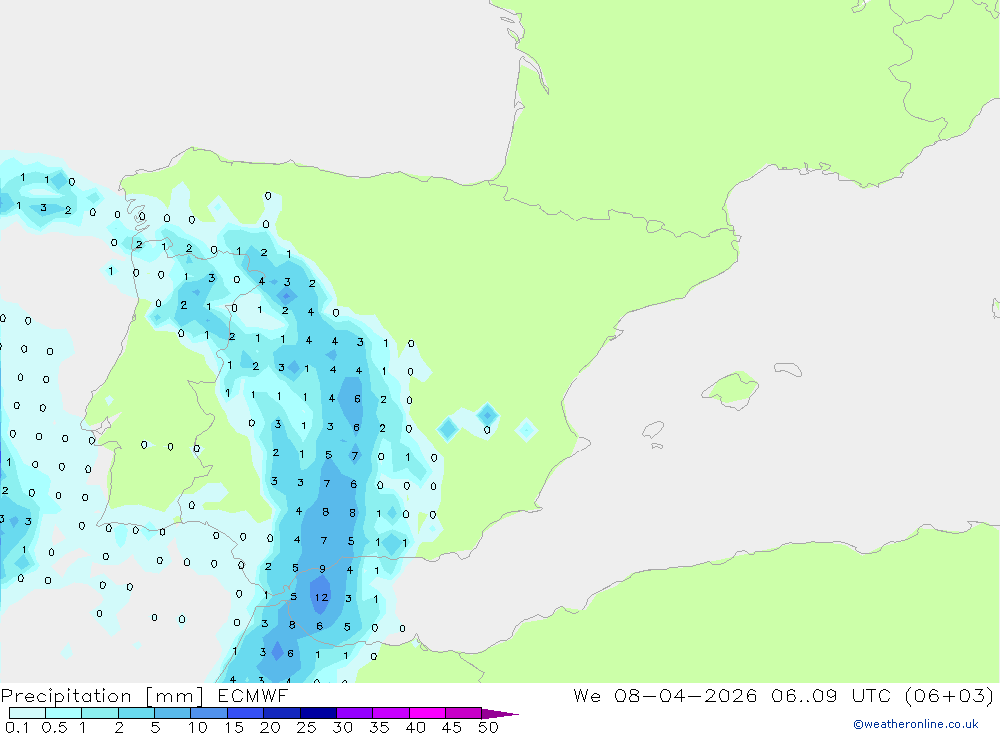Click the legend swatch between 40 and 45
The image size is (1000, 733).
pyautogui.click(x=427, y=713)
